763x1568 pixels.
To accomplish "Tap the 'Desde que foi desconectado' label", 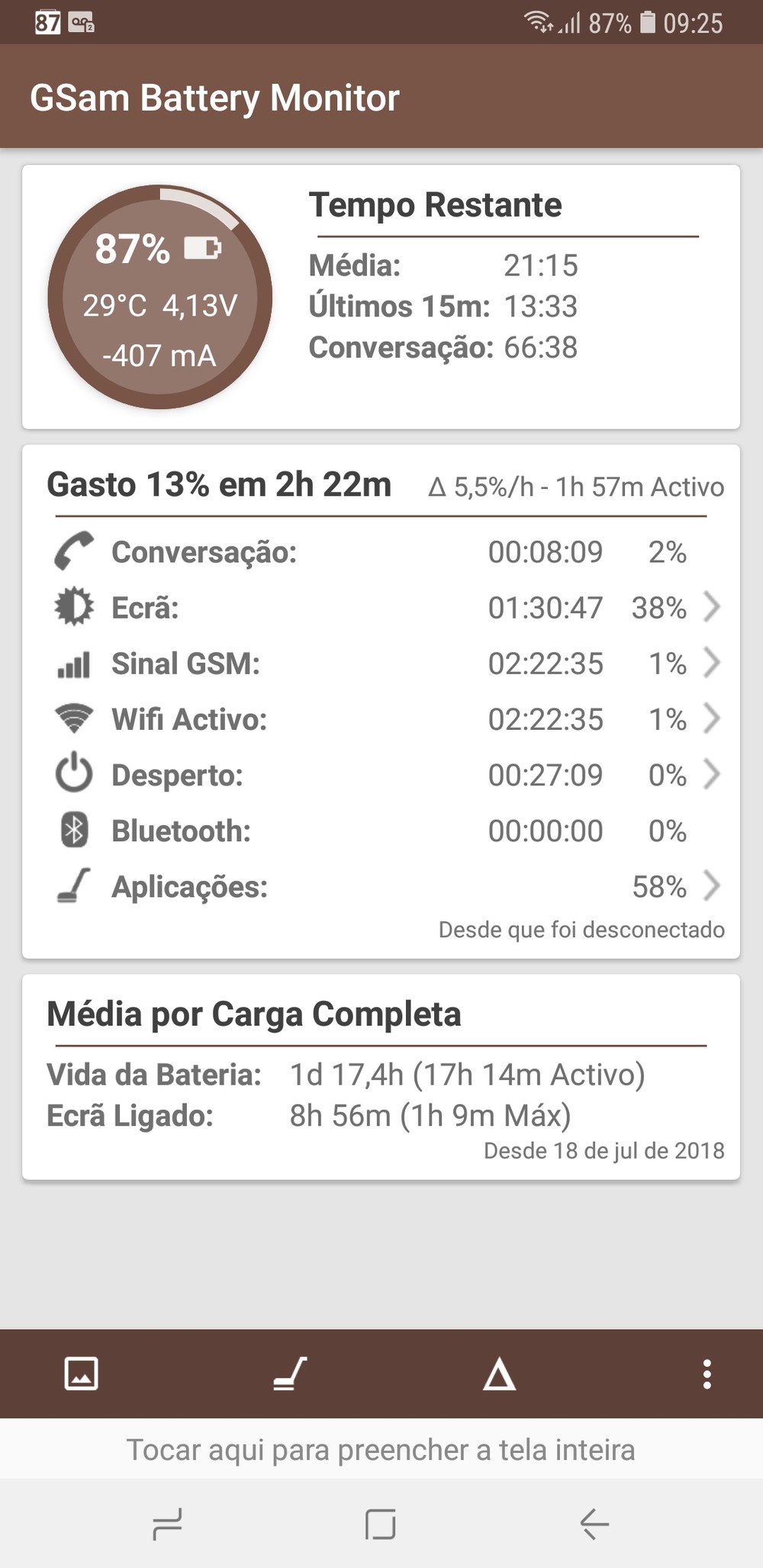I will click(581, 930).
